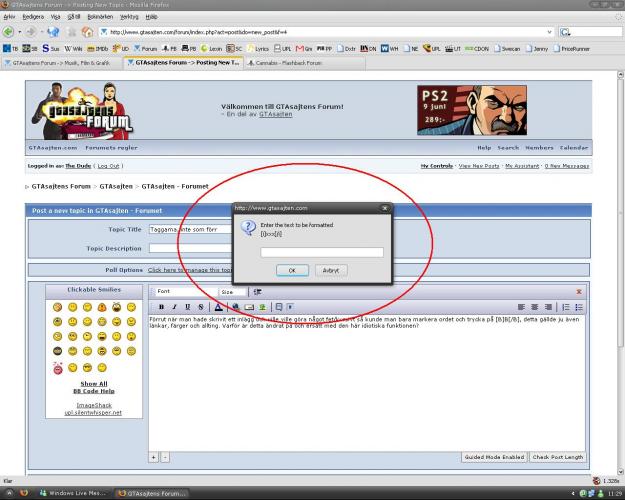Viewport: 625px width, 500px height.
Task: Click the red close icon on editor toolbar
Action: click(578, 291)
